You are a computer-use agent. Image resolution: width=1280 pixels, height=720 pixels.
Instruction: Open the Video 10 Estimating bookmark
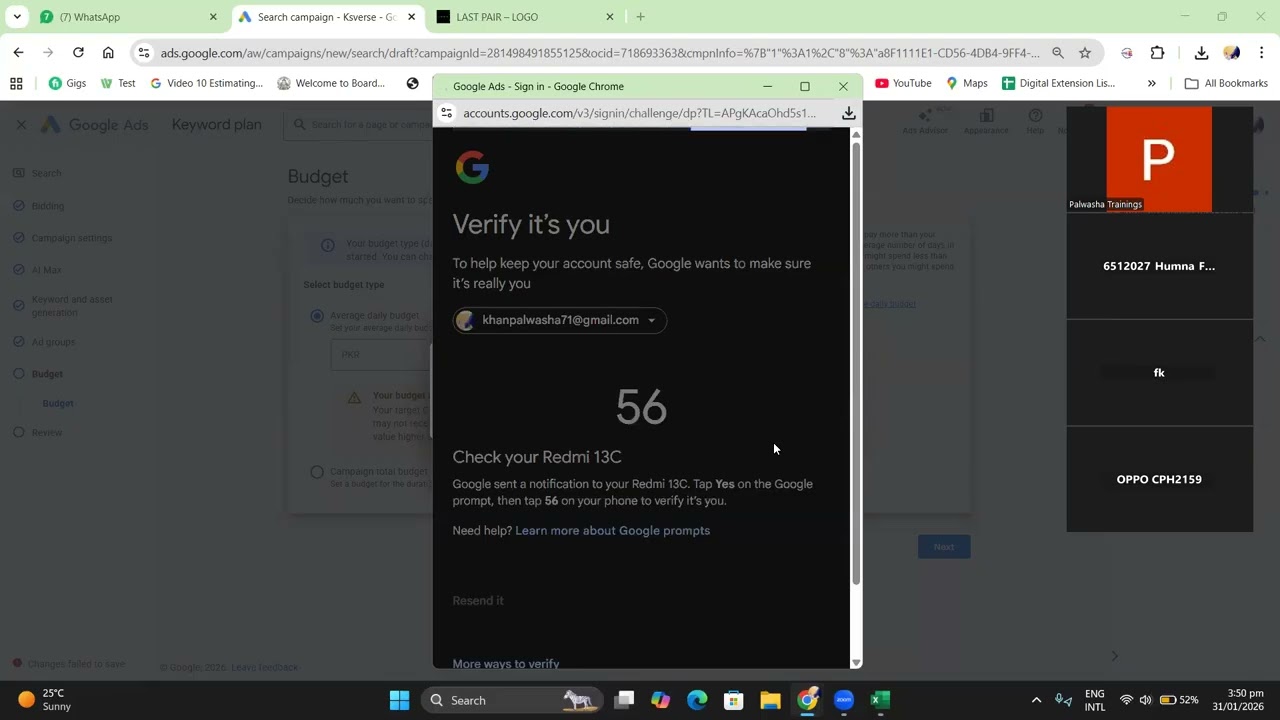206,83
